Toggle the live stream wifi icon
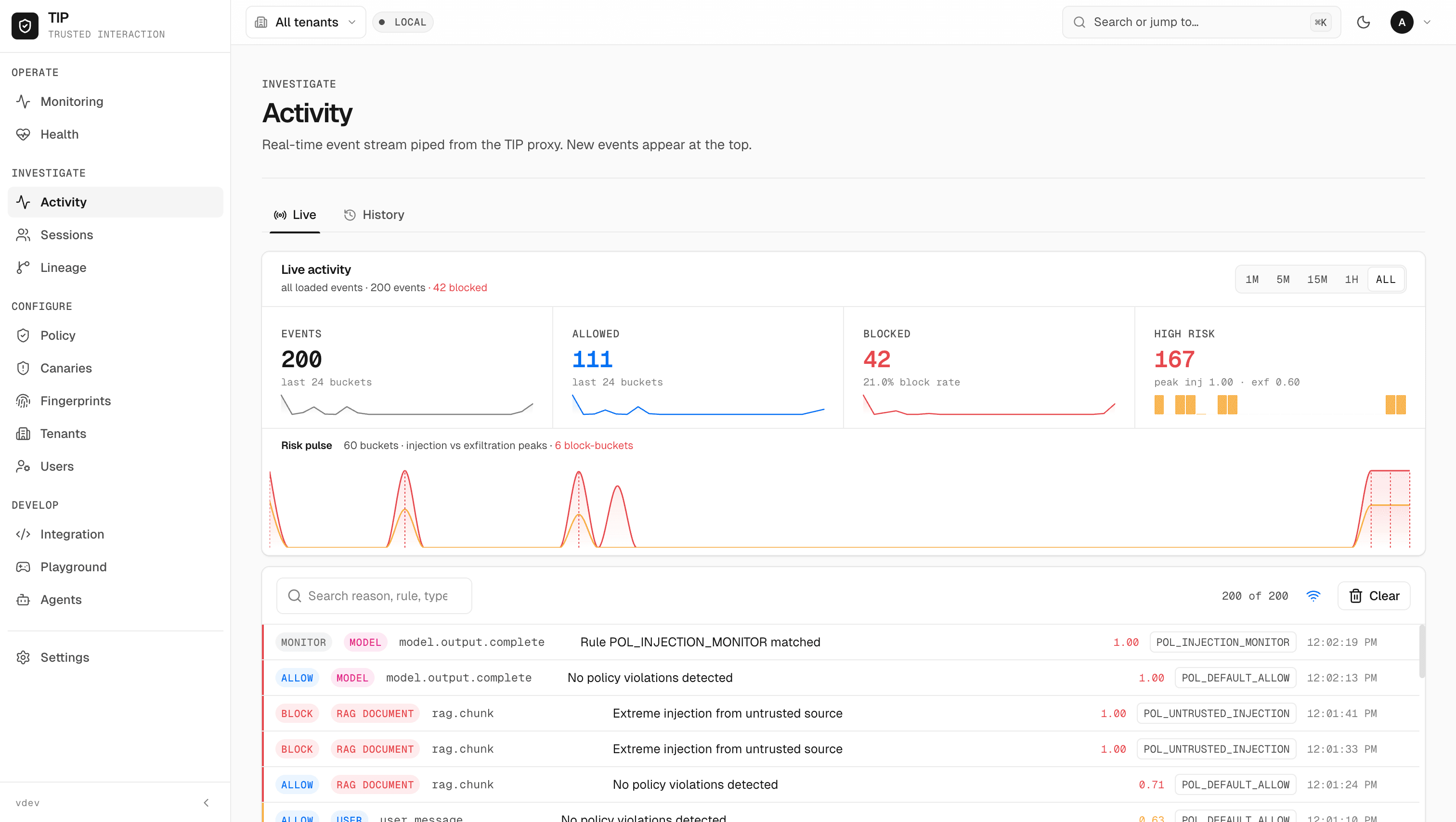The height and width of the screenshot is (822, 1456). click(1313, 596)
